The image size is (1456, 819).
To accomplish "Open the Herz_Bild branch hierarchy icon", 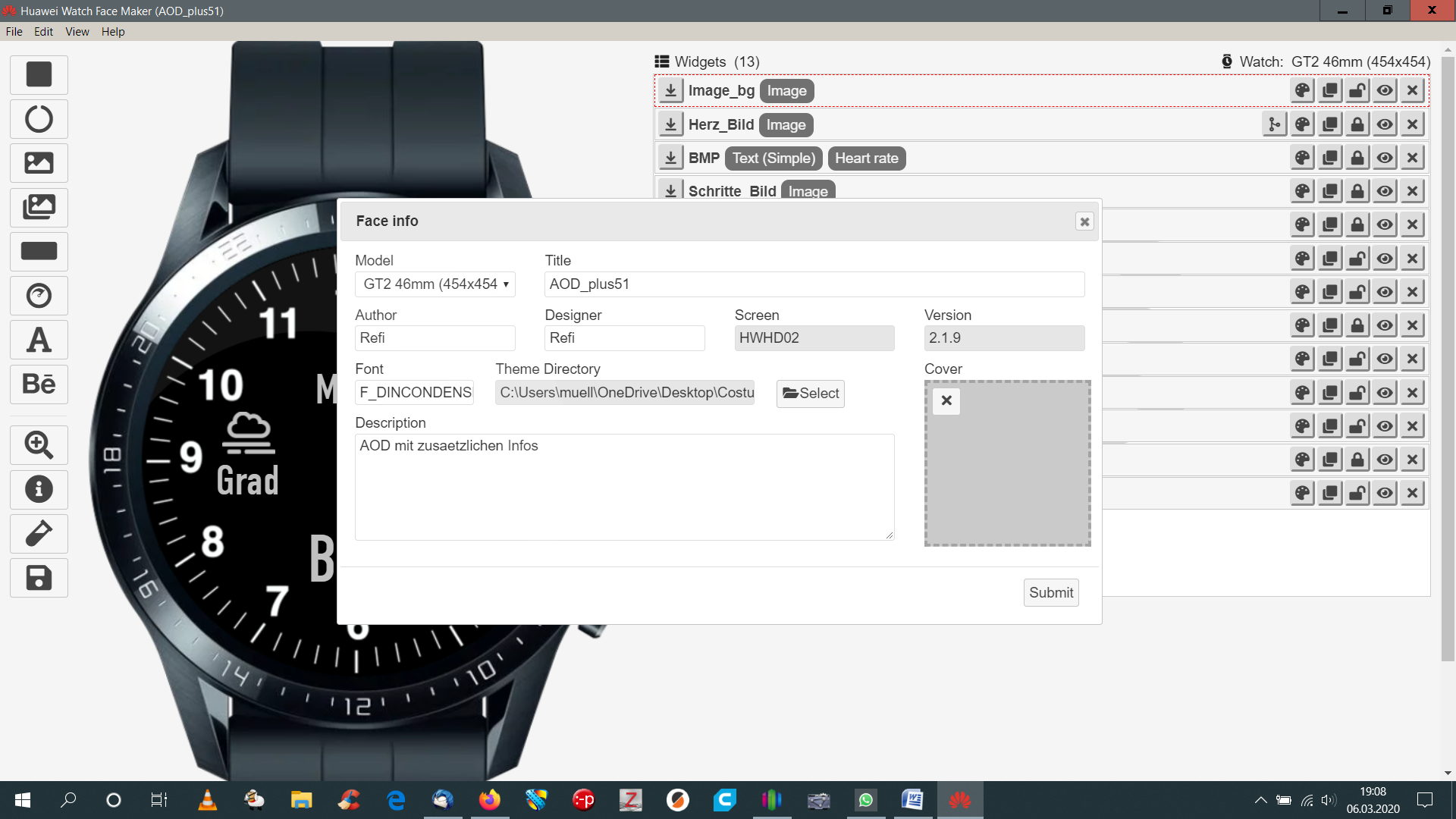I will tap(1275, 124).
